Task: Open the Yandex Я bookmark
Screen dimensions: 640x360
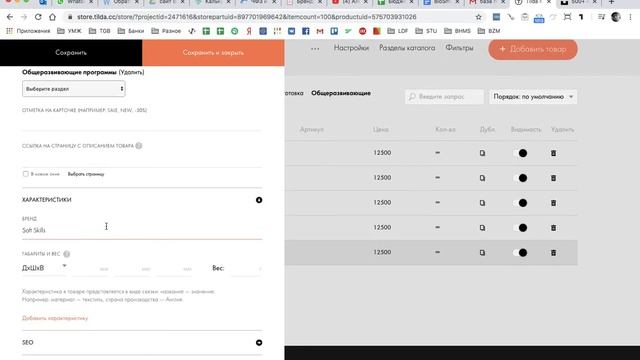Action: coord(249,31)
